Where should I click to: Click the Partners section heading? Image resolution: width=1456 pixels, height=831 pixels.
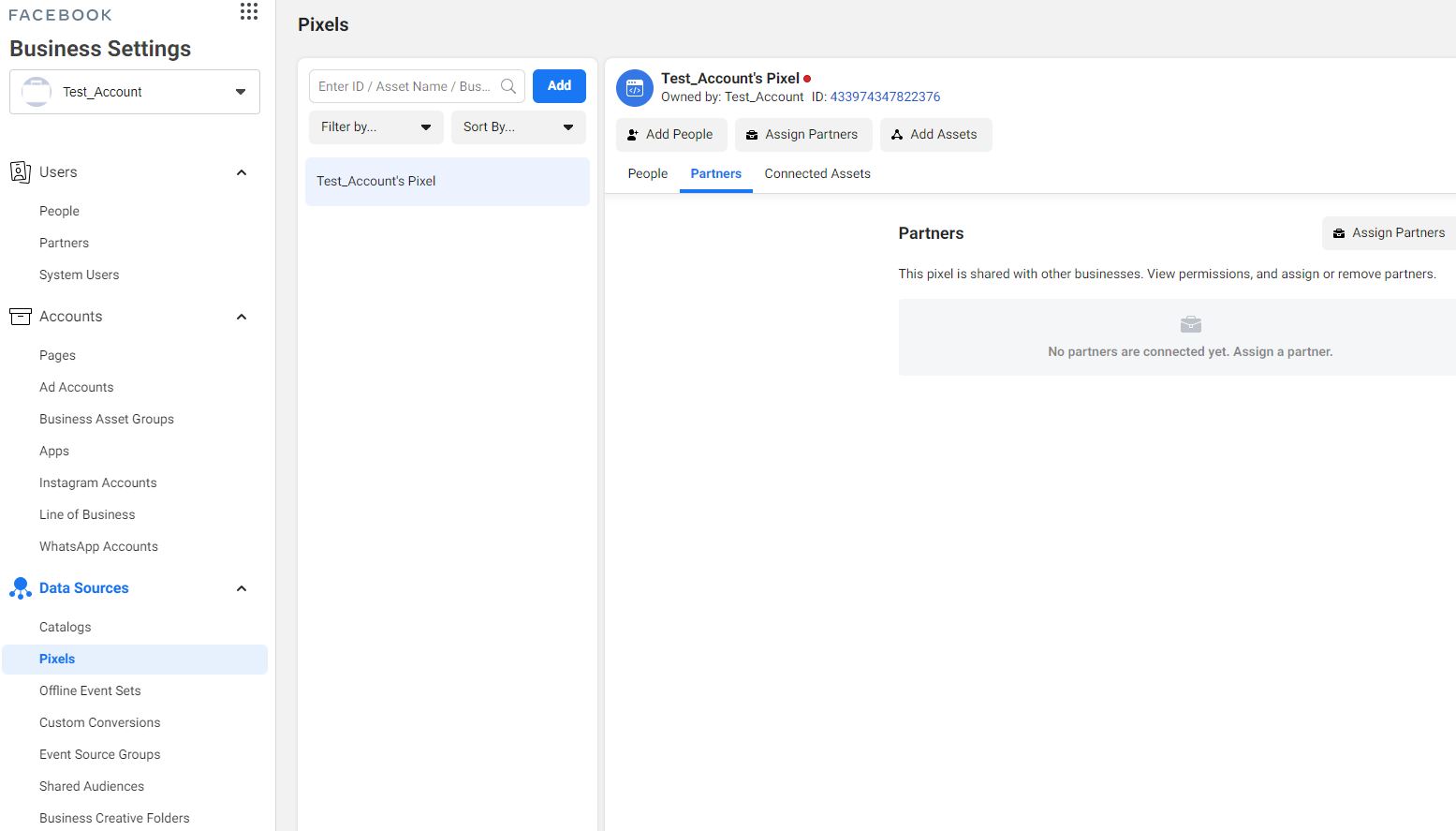tap(931, 233)
